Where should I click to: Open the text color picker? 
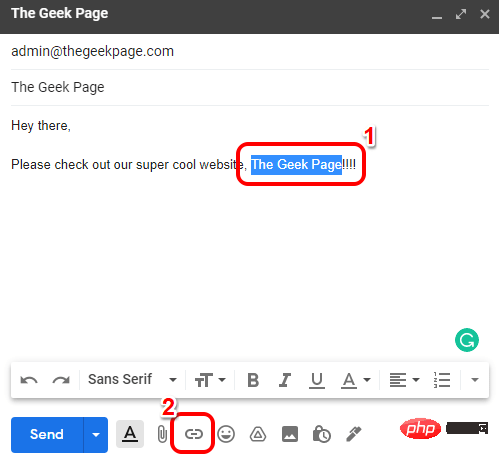[355, 380]
